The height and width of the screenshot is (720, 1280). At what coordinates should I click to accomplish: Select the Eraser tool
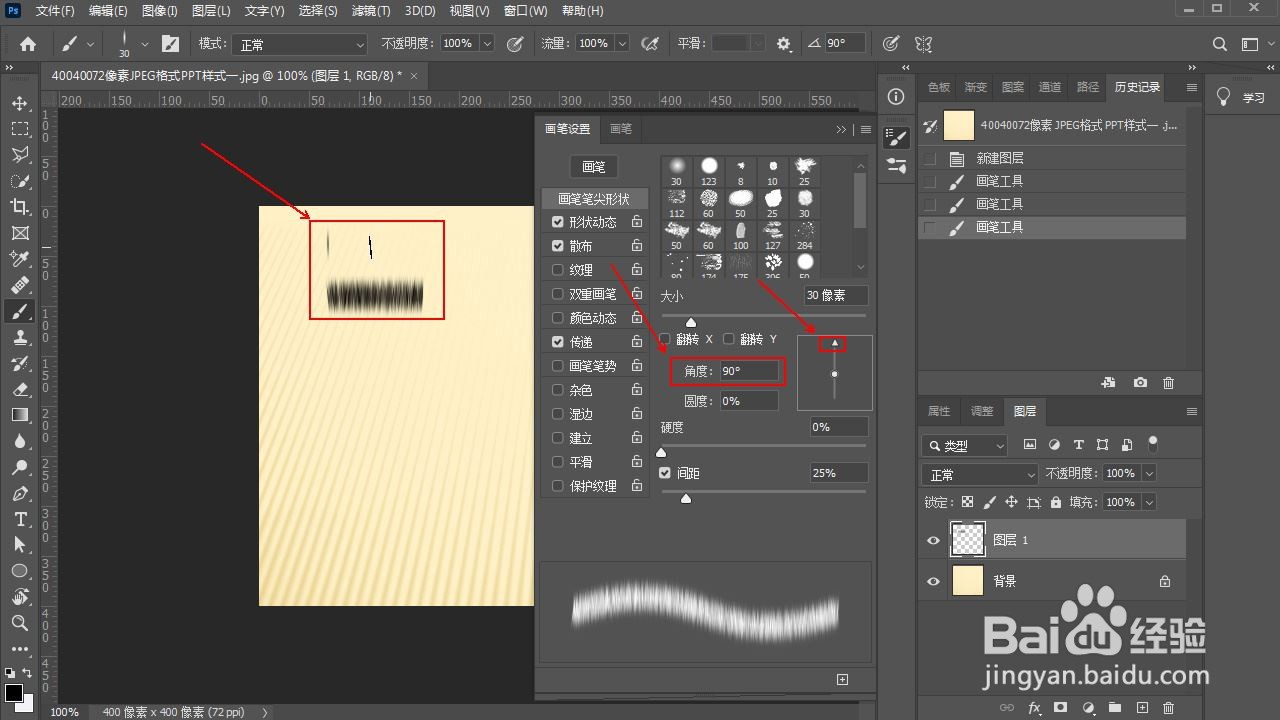click(20, 389)
